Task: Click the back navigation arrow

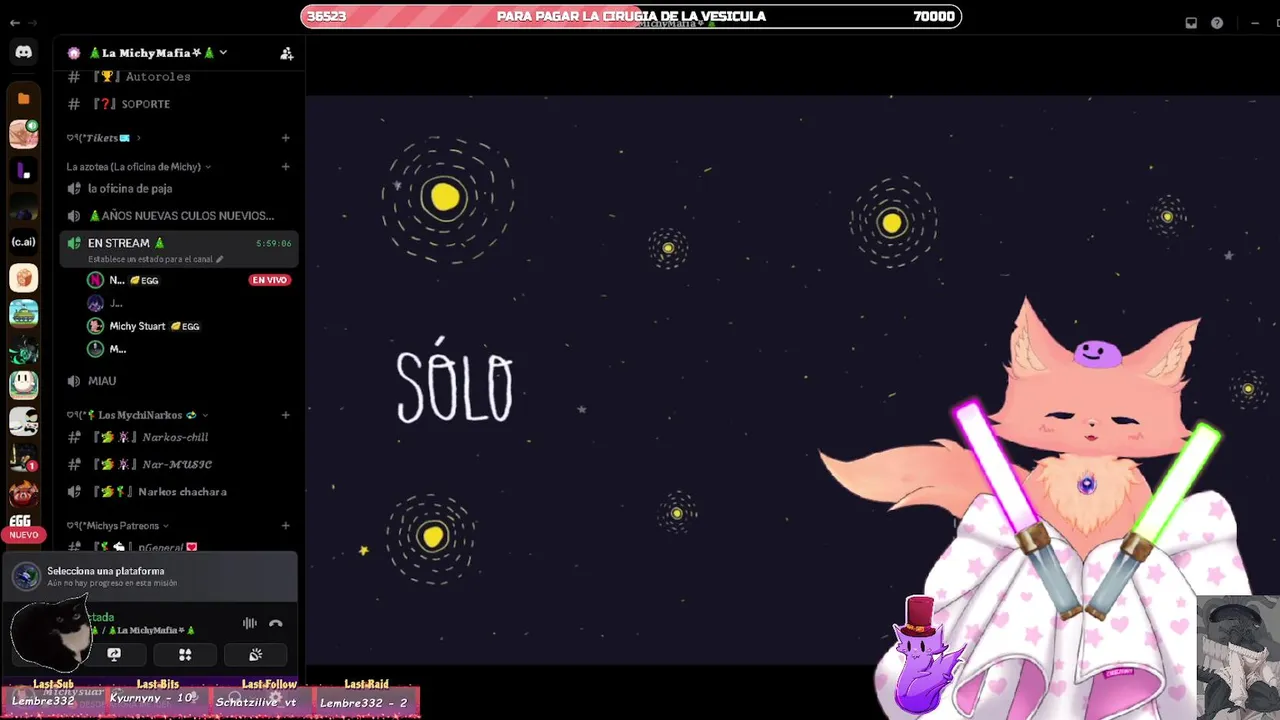Action: coord(14,23)
